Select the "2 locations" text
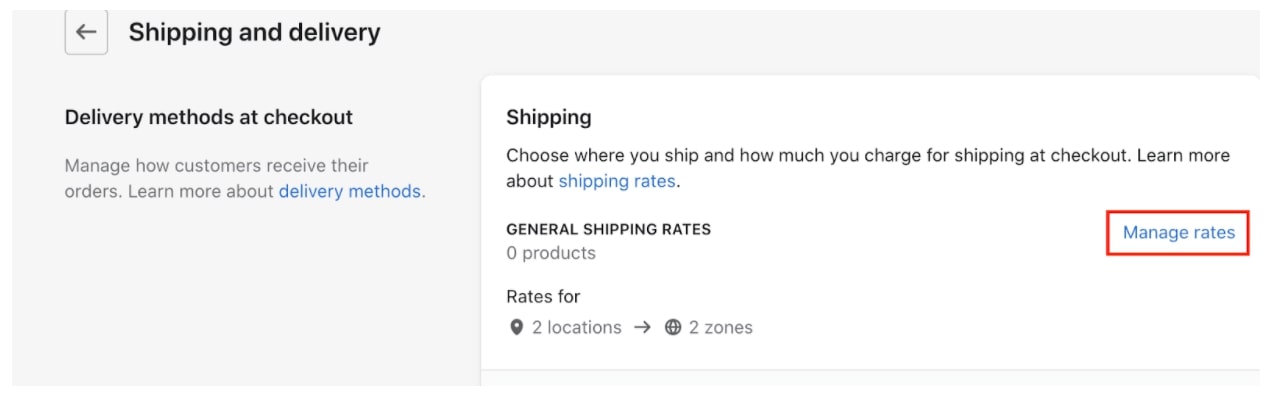Screen dimensions: 1268x394 click(x=577, y=328)
